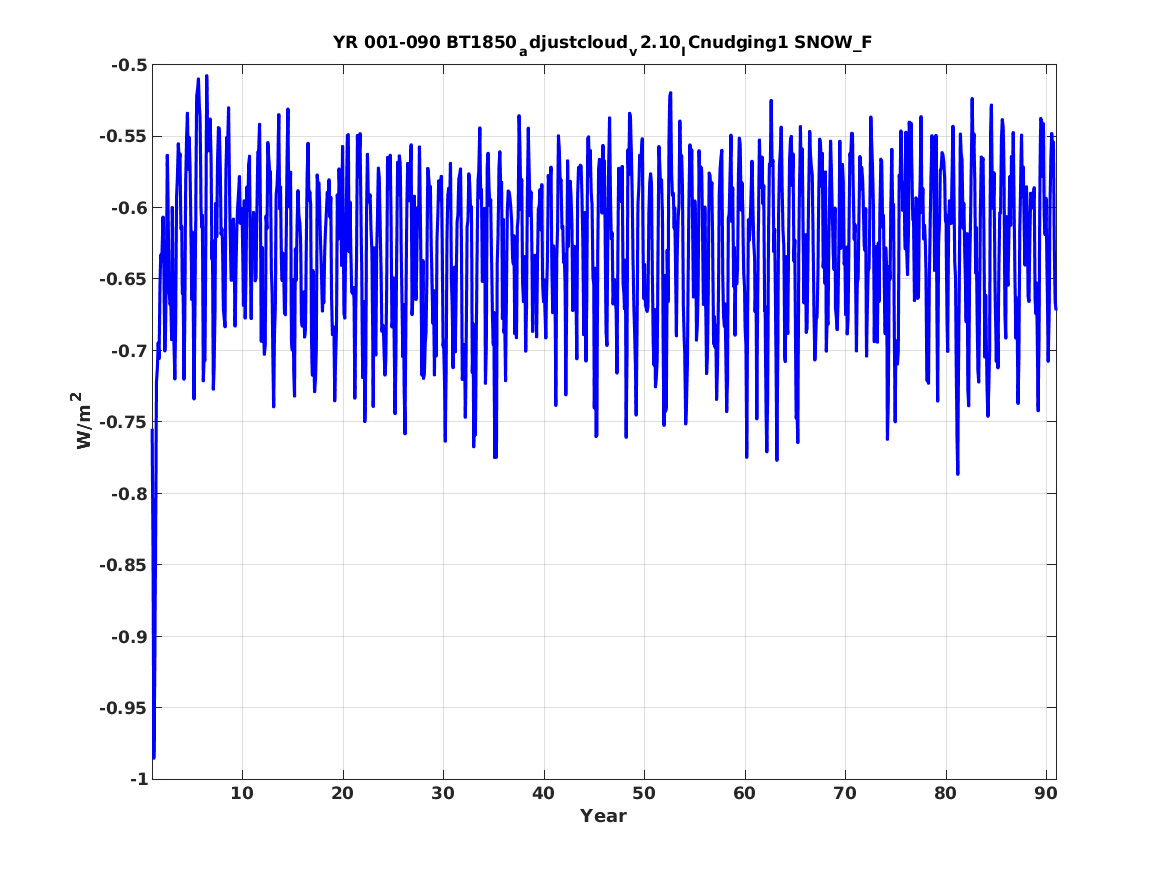The height and width of the screenshot is (875, 1167).
Task: Click x-axis tick label 50
Action: pos(644,794)
